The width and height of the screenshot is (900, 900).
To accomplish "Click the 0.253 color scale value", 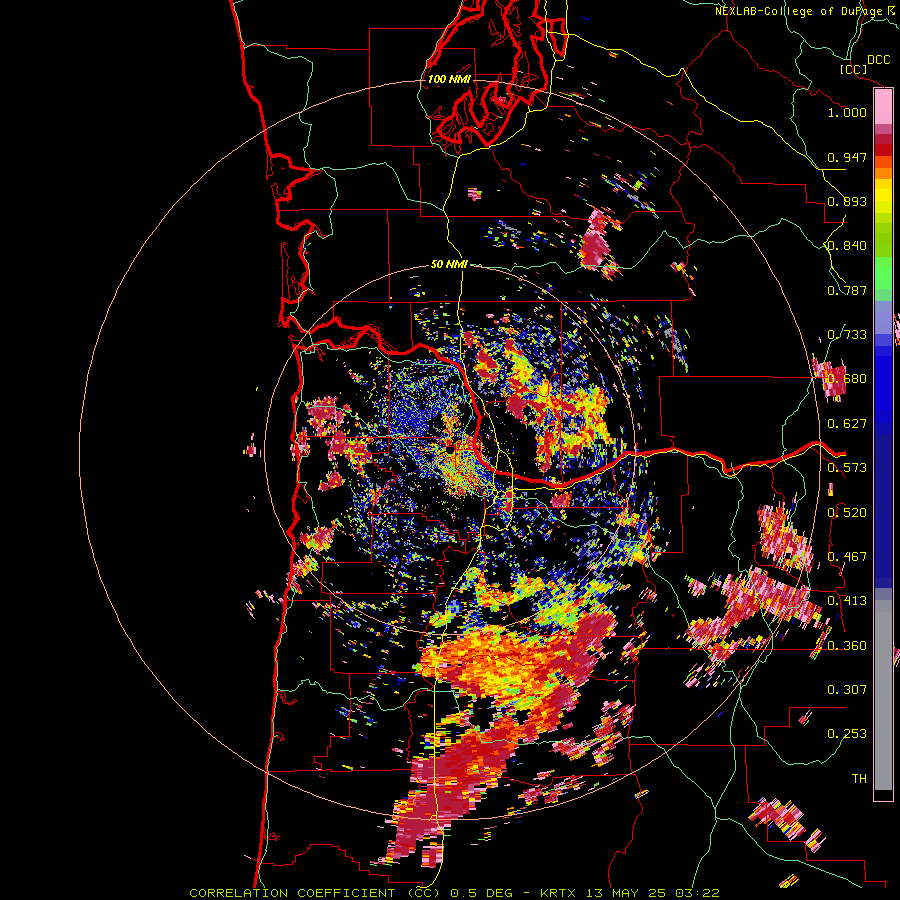I will pyautogui.click(x=847, y=734).
